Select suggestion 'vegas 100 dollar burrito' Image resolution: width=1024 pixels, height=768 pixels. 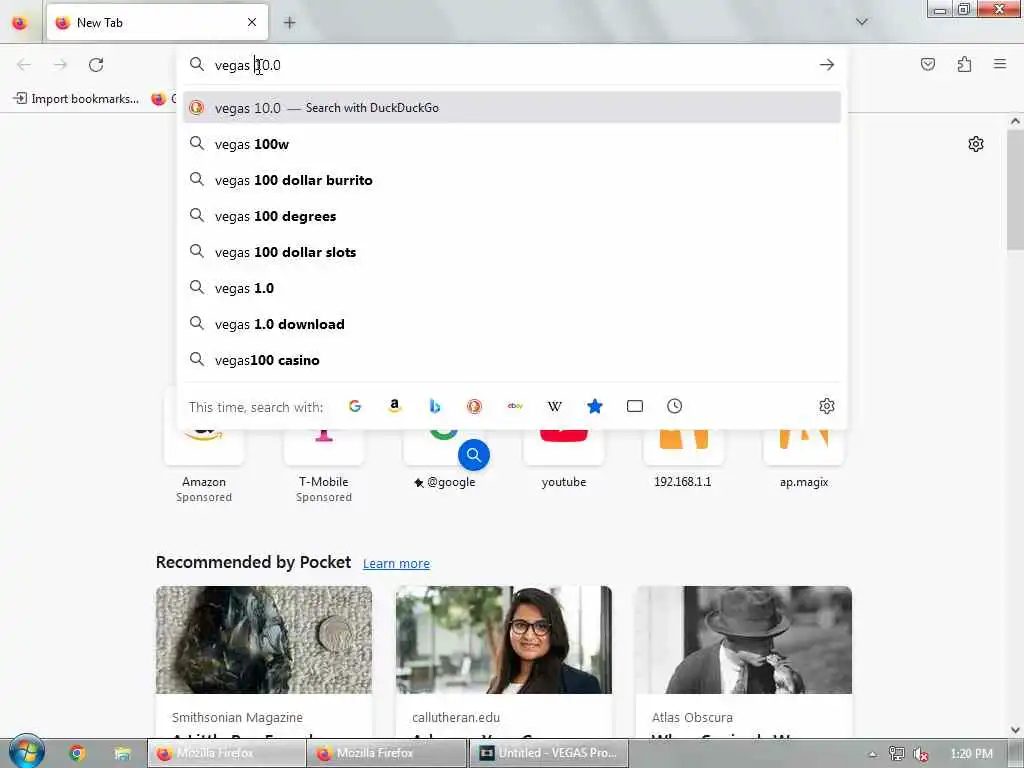click(x=512, y=180)
